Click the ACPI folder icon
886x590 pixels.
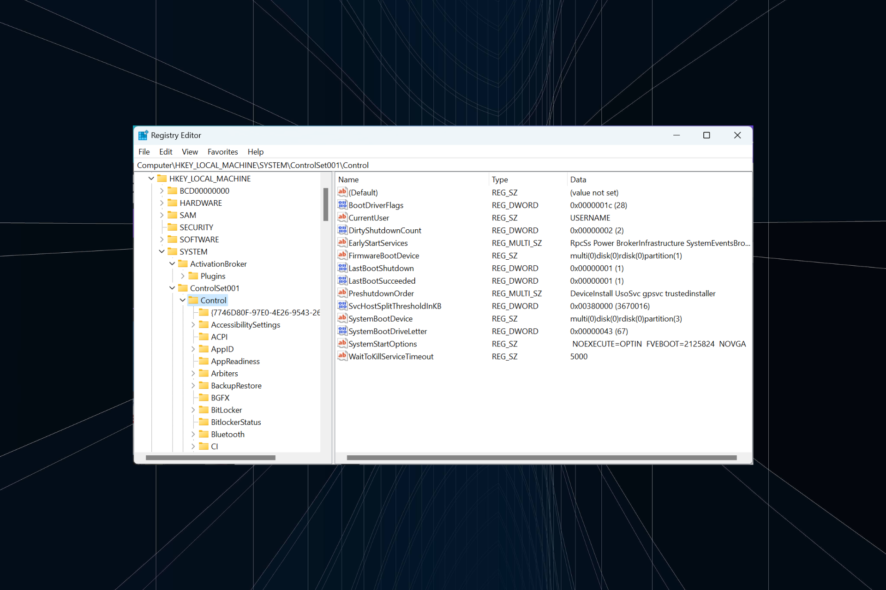tap(204, 337)
